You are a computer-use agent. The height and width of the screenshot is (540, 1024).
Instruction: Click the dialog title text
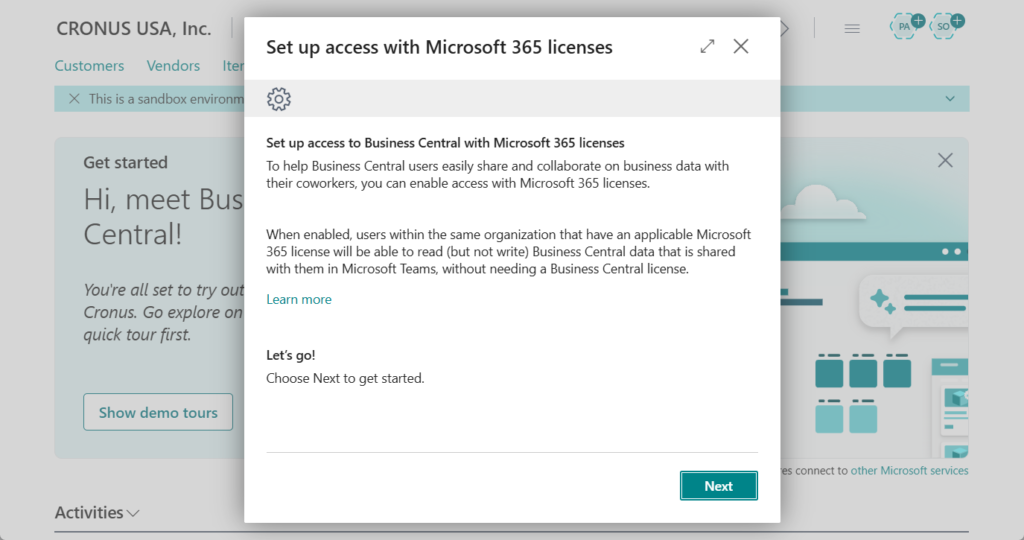pos(439,47)
